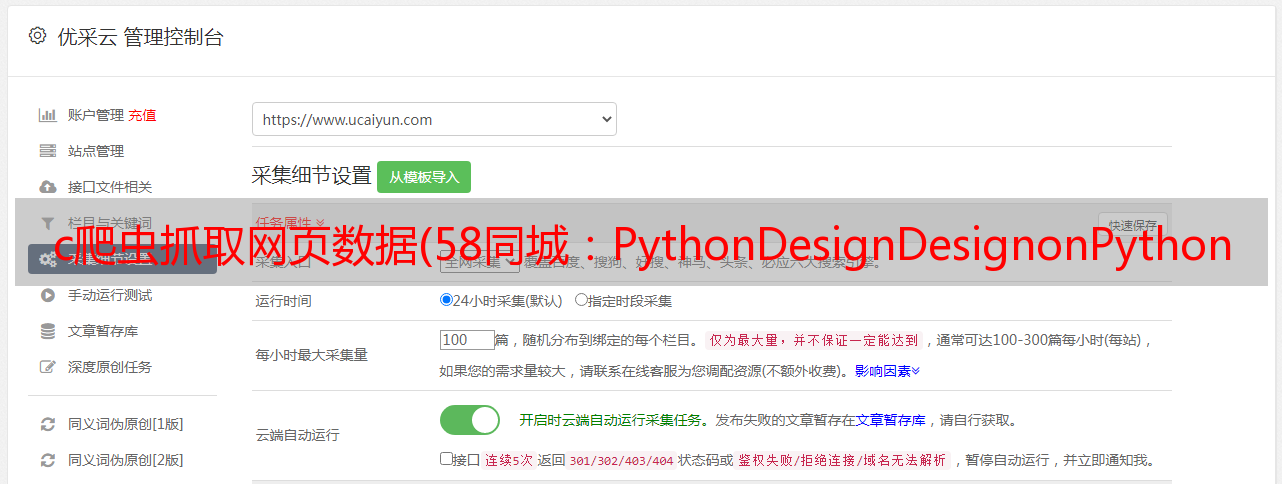Click the 云端自动运行 row label
This screenshot has width=1282, height=484.
coord(298,435)
